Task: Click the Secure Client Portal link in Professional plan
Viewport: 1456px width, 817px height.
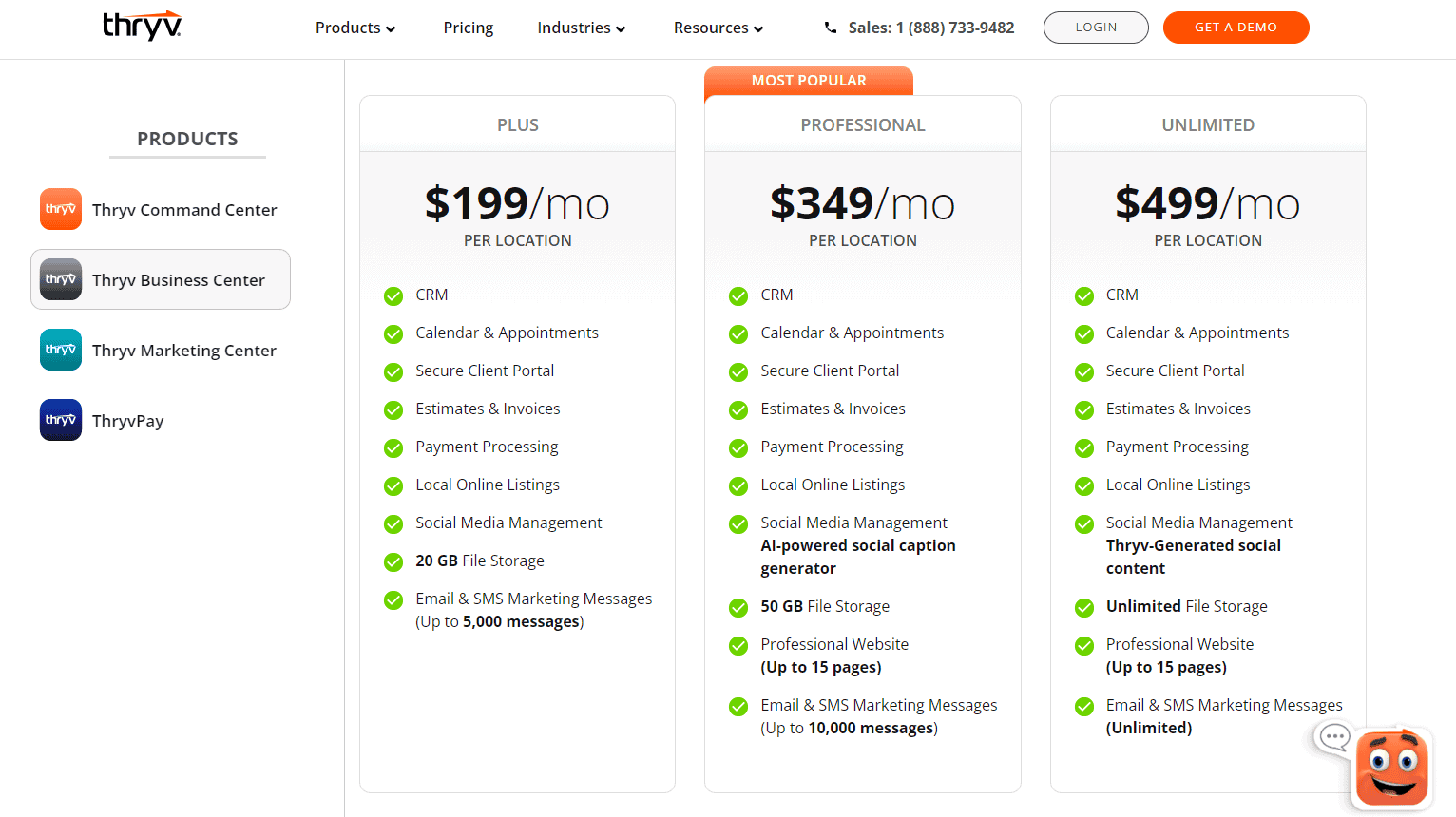Action: coord(830,370)
